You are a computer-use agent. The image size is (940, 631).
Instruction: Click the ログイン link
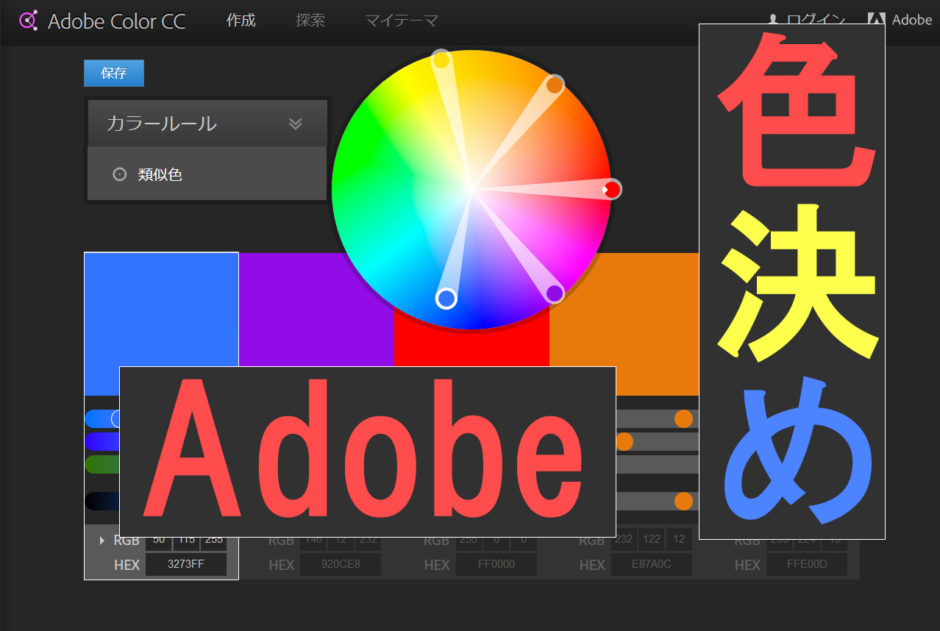point(810,20)
